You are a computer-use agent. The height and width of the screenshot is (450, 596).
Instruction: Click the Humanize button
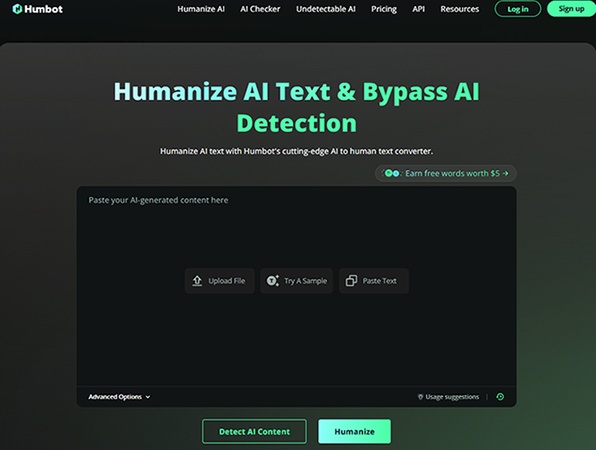[354, 431]
